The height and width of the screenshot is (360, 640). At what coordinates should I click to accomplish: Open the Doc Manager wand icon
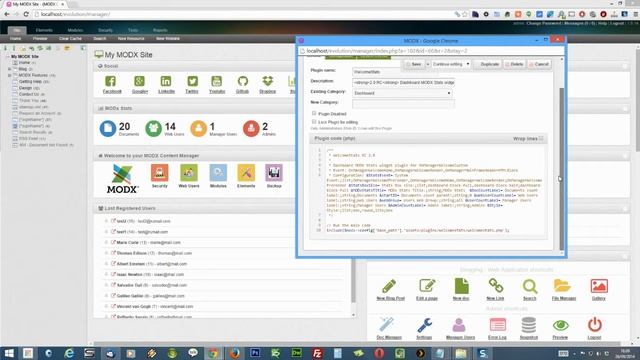(386, 325)
